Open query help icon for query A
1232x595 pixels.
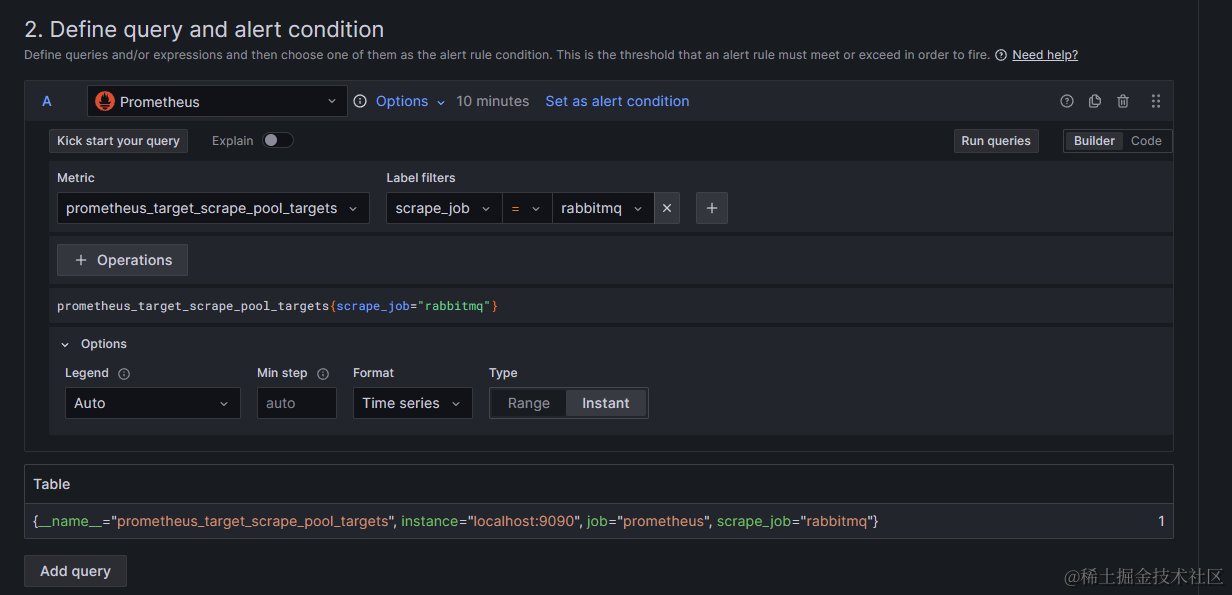1067,101
